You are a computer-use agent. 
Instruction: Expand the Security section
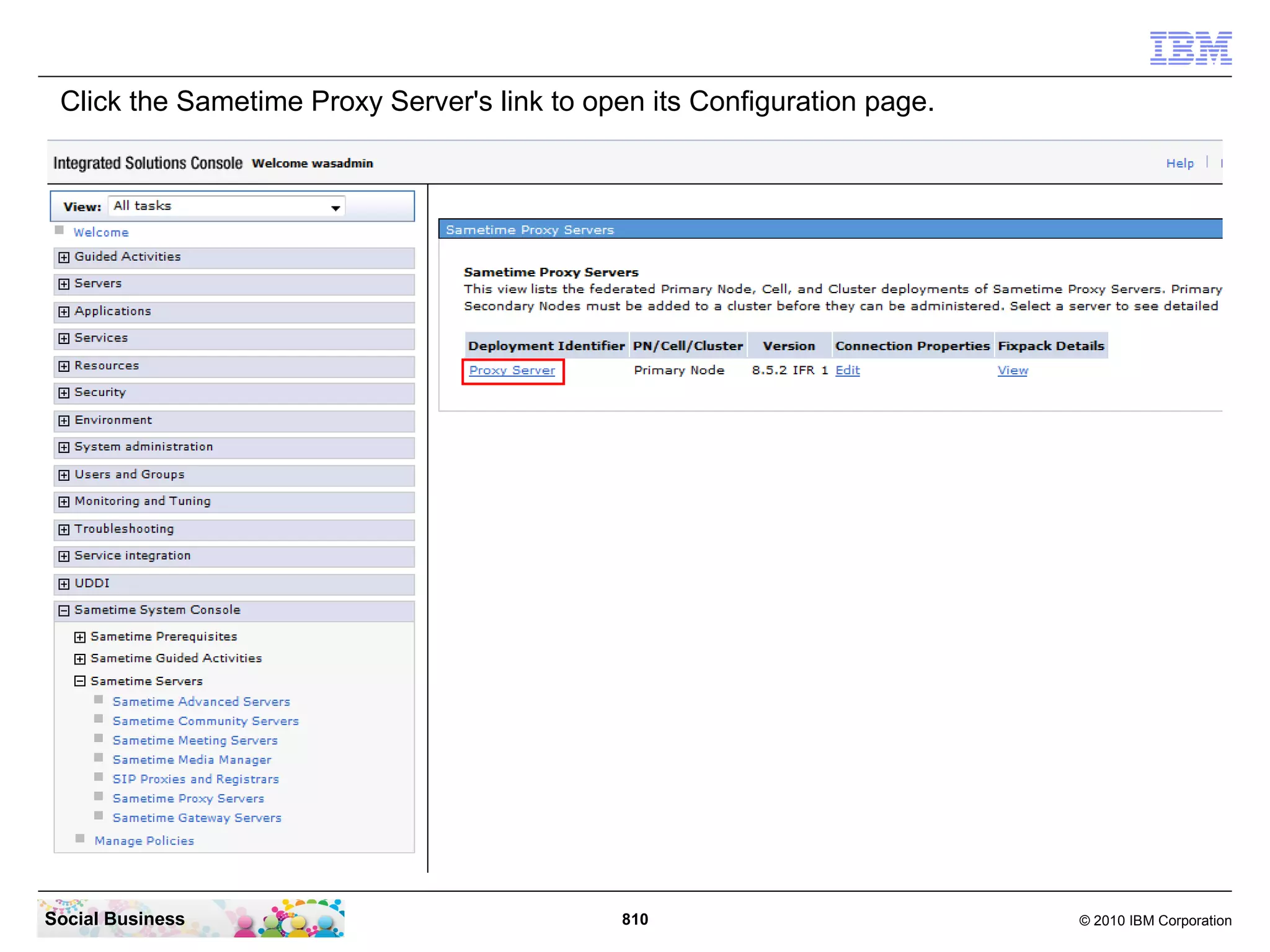tap(64, 393)
